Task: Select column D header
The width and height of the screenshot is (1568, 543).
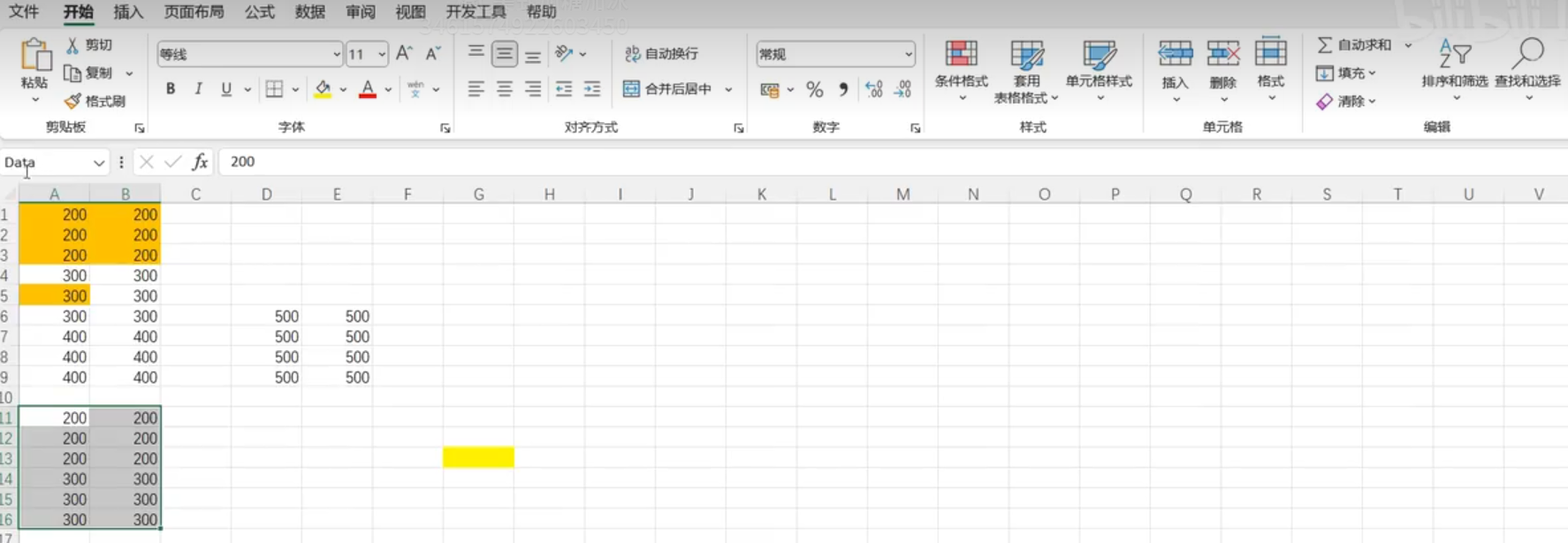Action: tap(266, 194)
